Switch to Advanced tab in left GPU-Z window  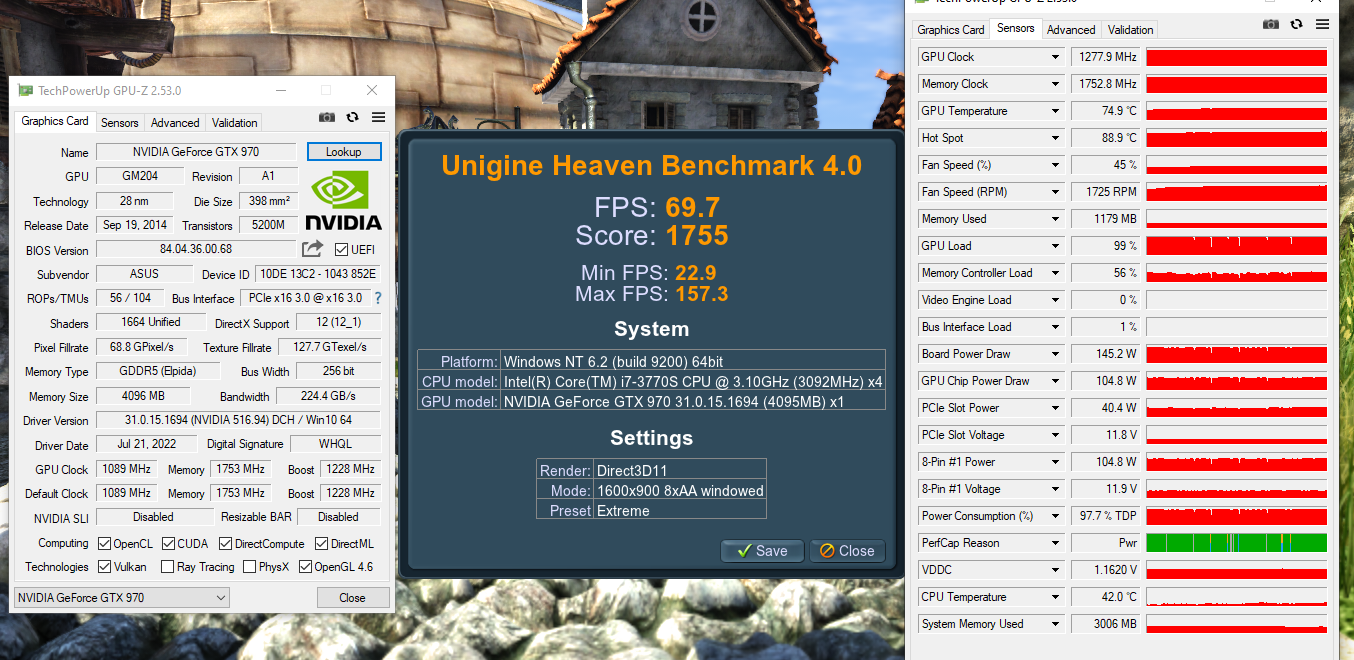coord(175,123)
